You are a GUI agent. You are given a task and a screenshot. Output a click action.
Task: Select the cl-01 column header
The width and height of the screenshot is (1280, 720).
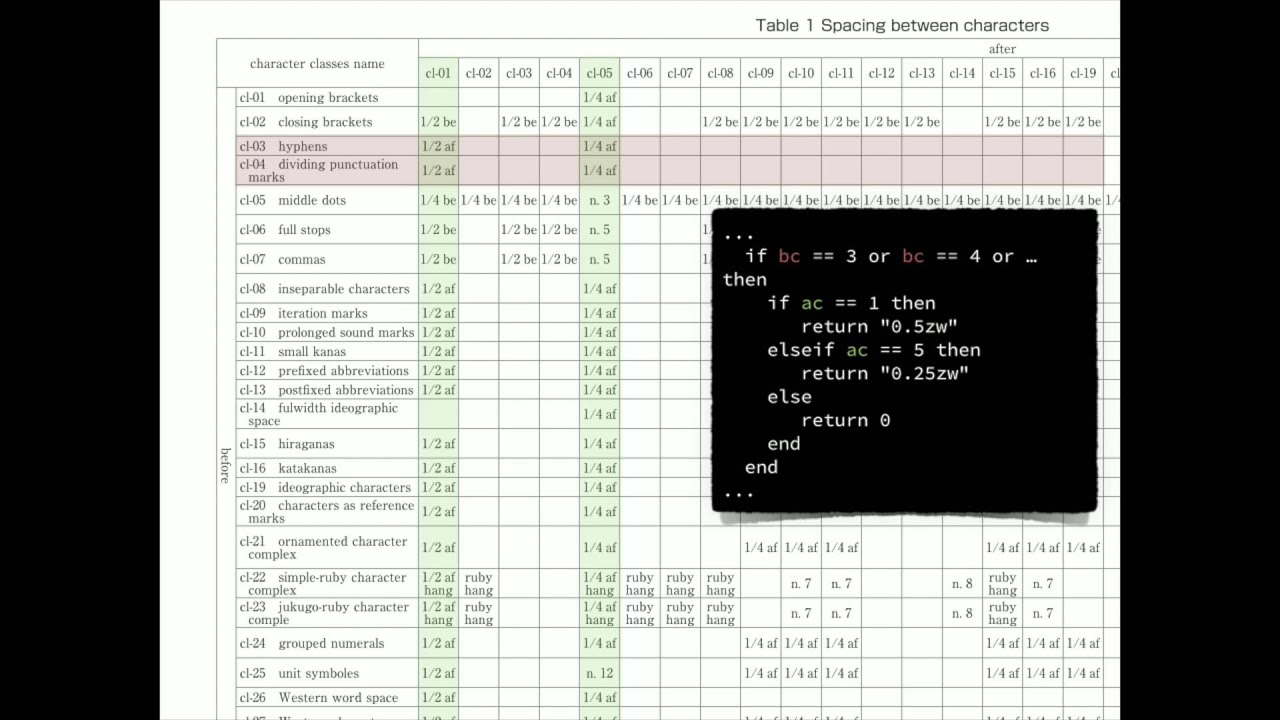point(438,73)
